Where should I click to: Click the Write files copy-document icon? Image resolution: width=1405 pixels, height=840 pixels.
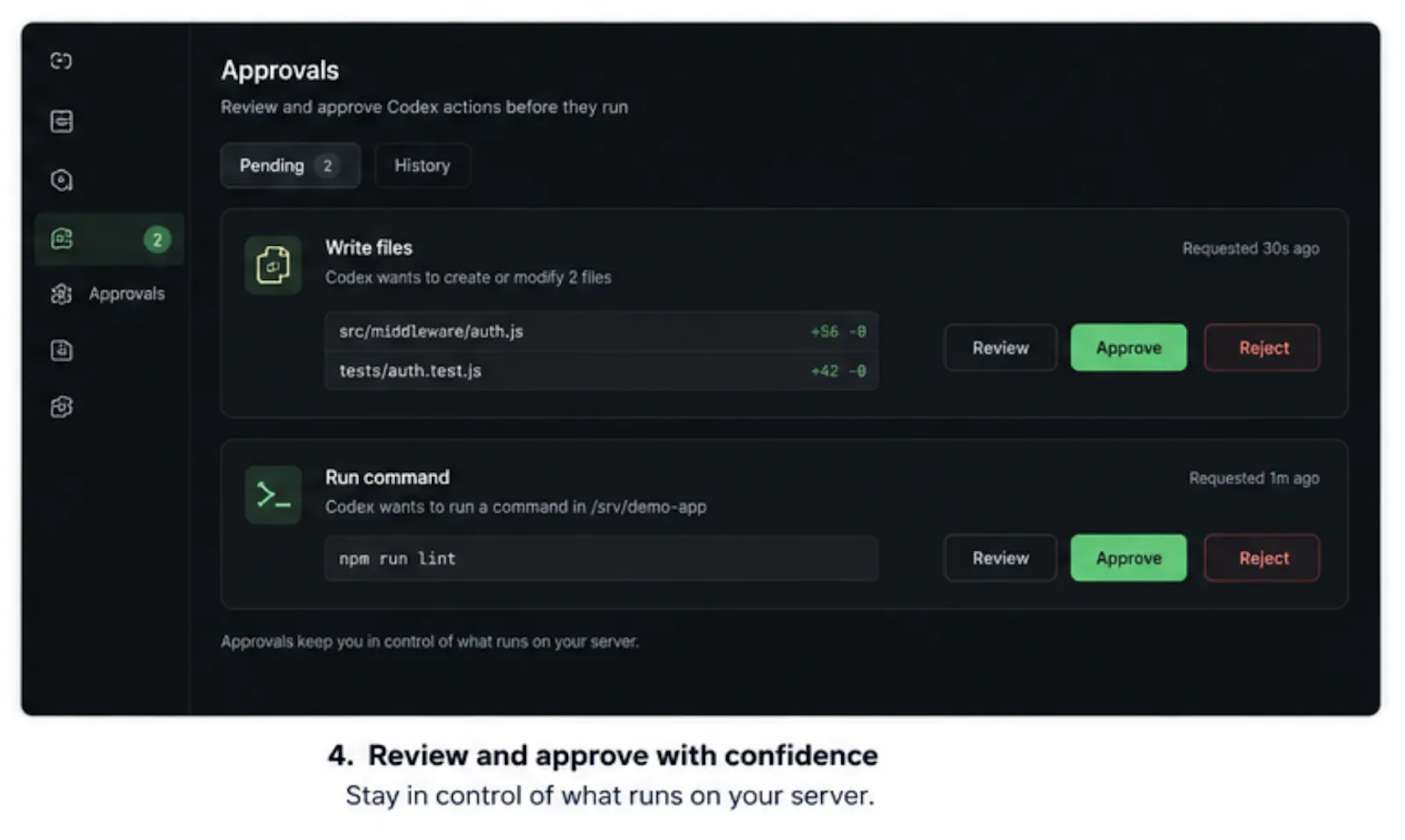click(x=273, y=265)
